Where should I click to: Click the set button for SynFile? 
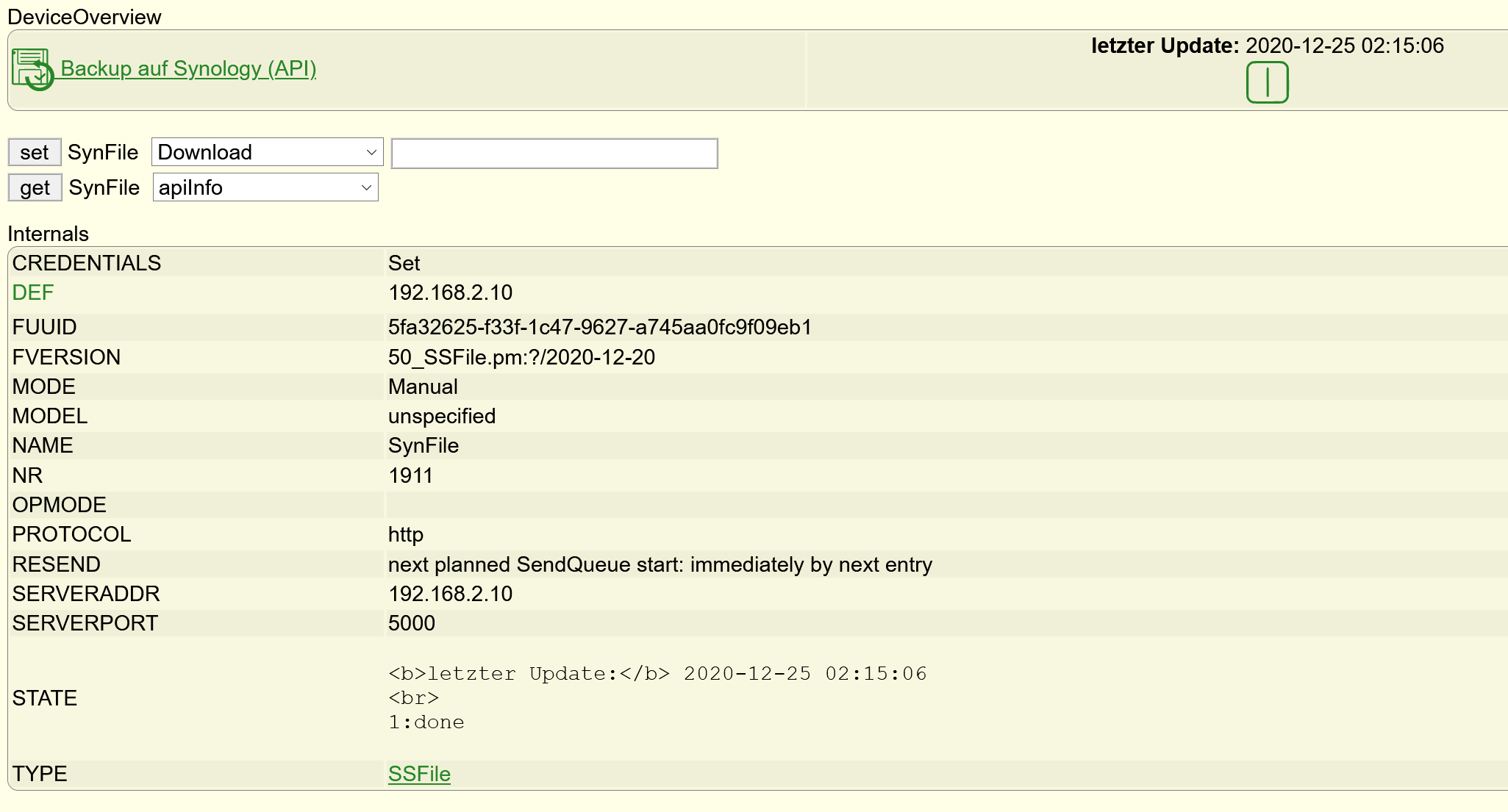tap(35, 153)
